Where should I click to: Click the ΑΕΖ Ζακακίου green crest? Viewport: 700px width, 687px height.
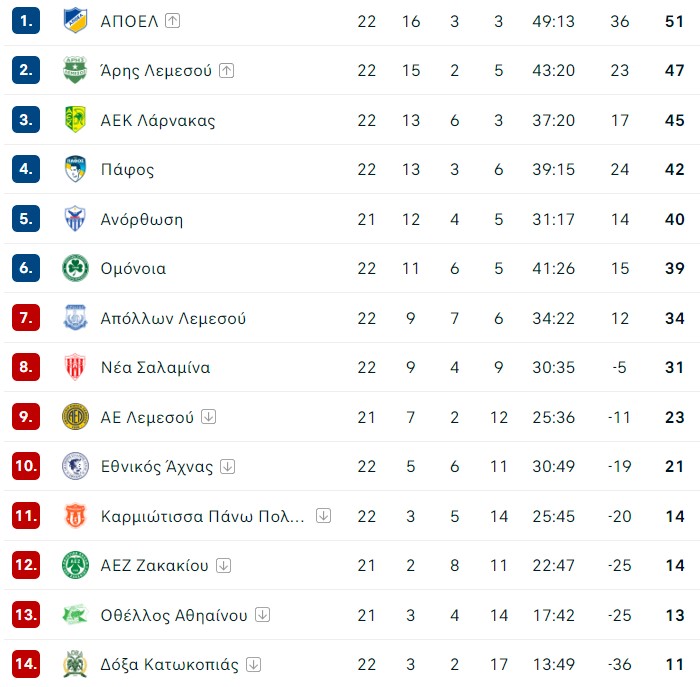[x=75, y=565]
